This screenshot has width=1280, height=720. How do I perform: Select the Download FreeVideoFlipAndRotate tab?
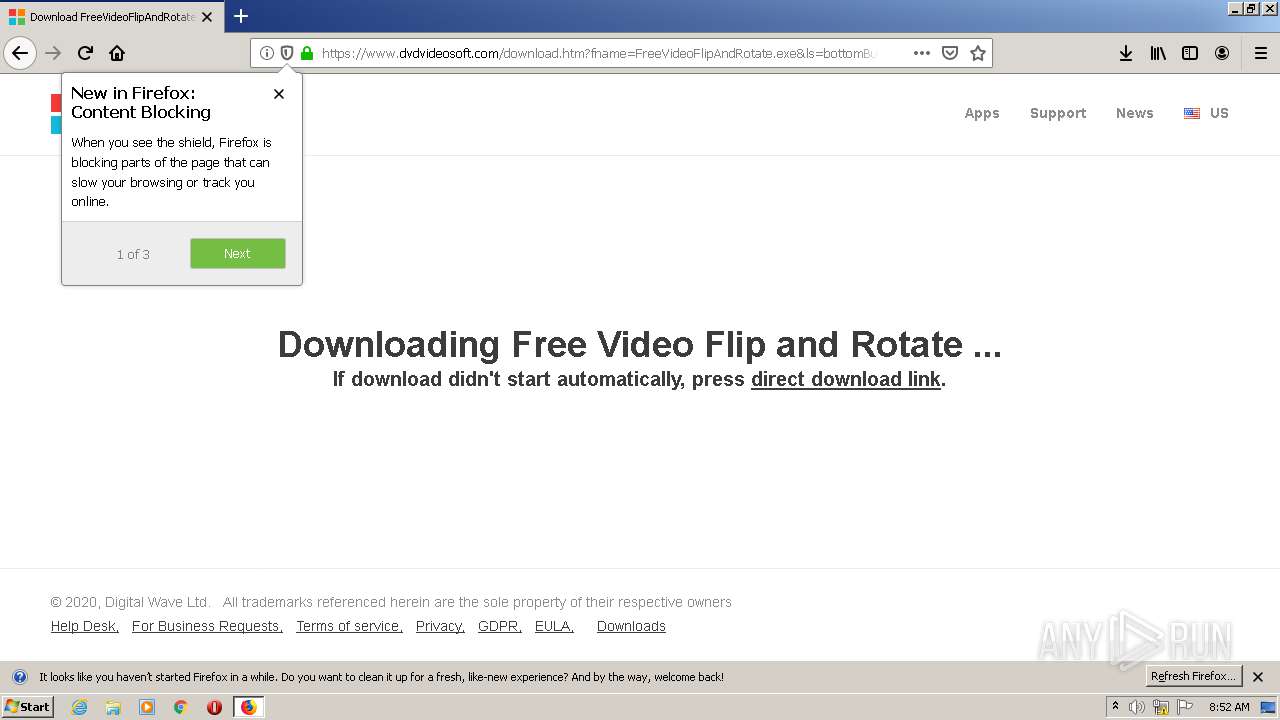[110, 17]
